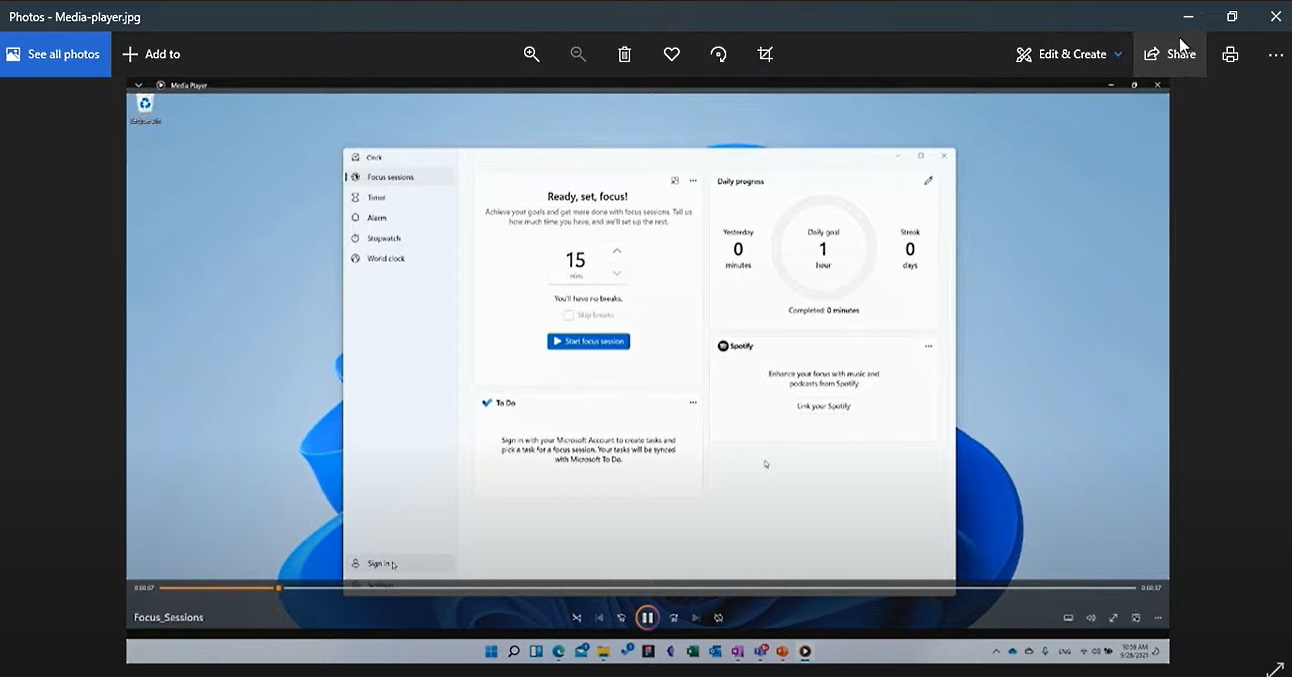Viewport: 1292px width, 677px height.
Task: Zoom in on the photo
Action: coord(532,54)
